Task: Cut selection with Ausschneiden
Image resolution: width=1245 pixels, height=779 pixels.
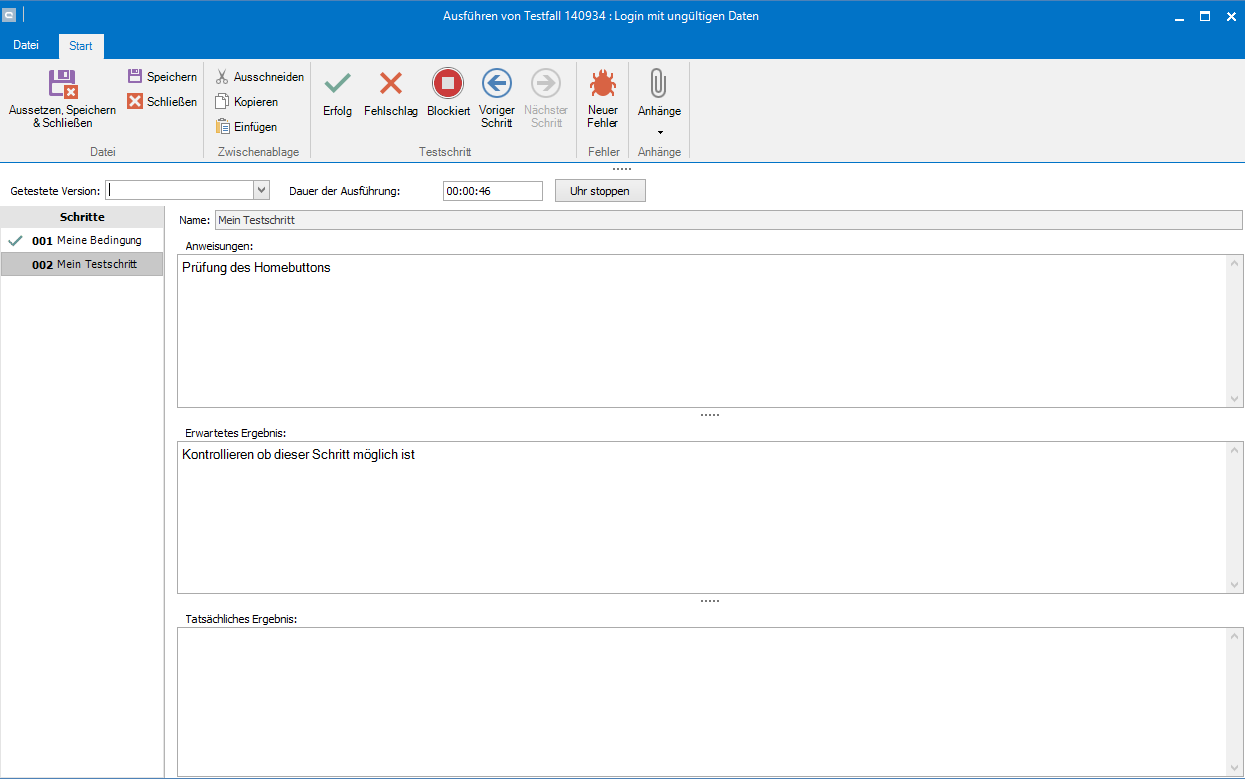Action: click(x=222, y=77)
